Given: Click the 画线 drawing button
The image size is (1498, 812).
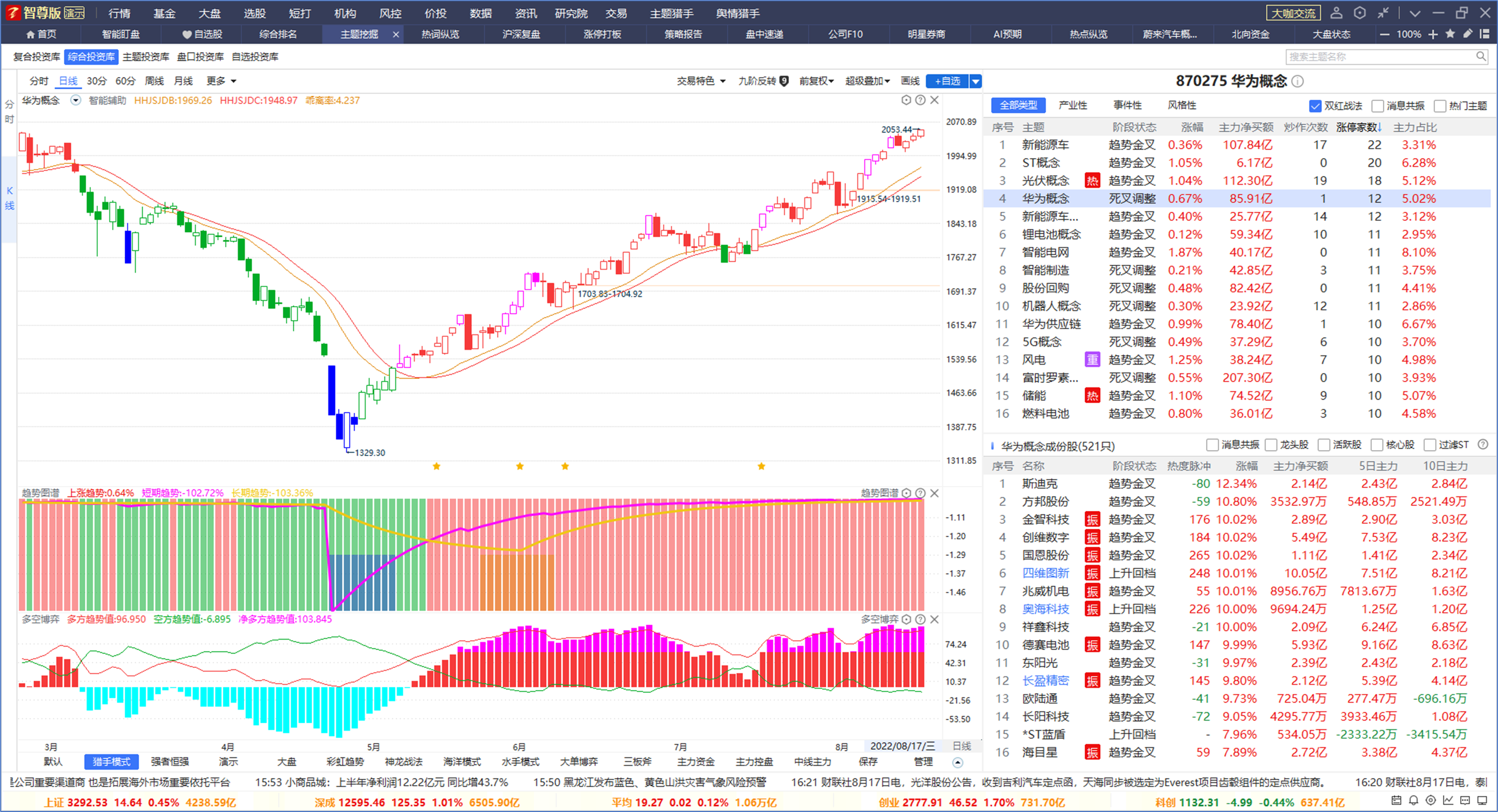Looking at the screenshot, I should point(910,81).
